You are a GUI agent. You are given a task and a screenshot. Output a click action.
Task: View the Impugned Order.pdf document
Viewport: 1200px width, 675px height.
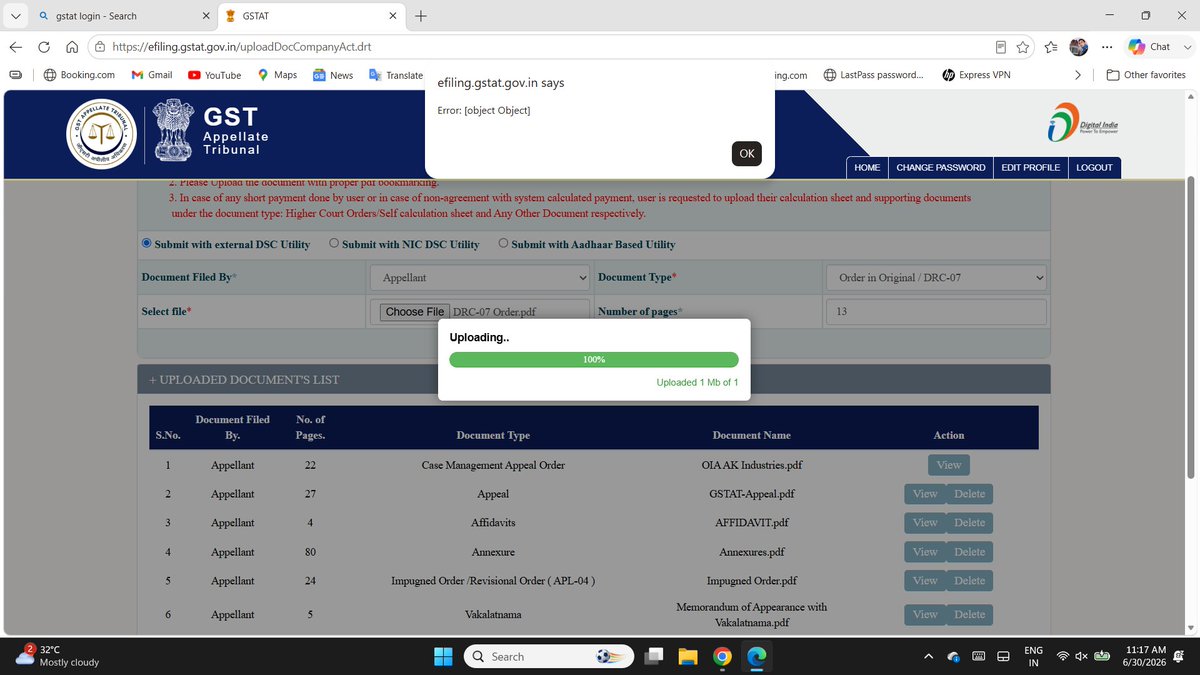[925, 581]
